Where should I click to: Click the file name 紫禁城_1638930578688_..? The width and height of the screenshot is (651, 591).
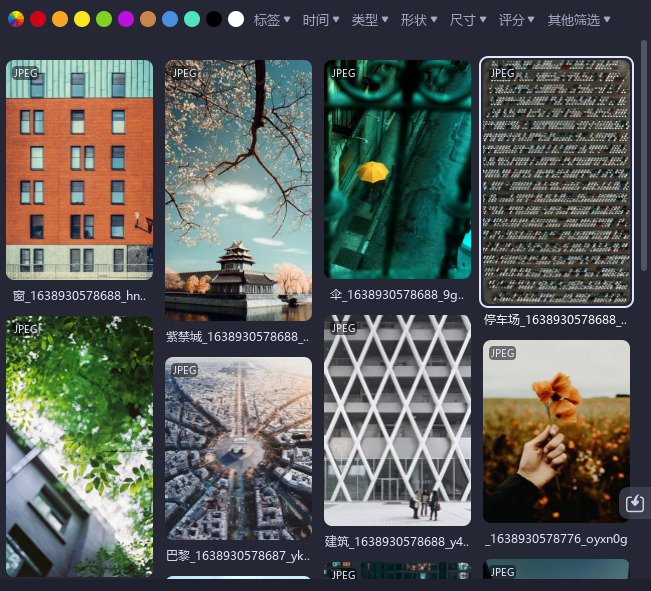click(237, 337)
